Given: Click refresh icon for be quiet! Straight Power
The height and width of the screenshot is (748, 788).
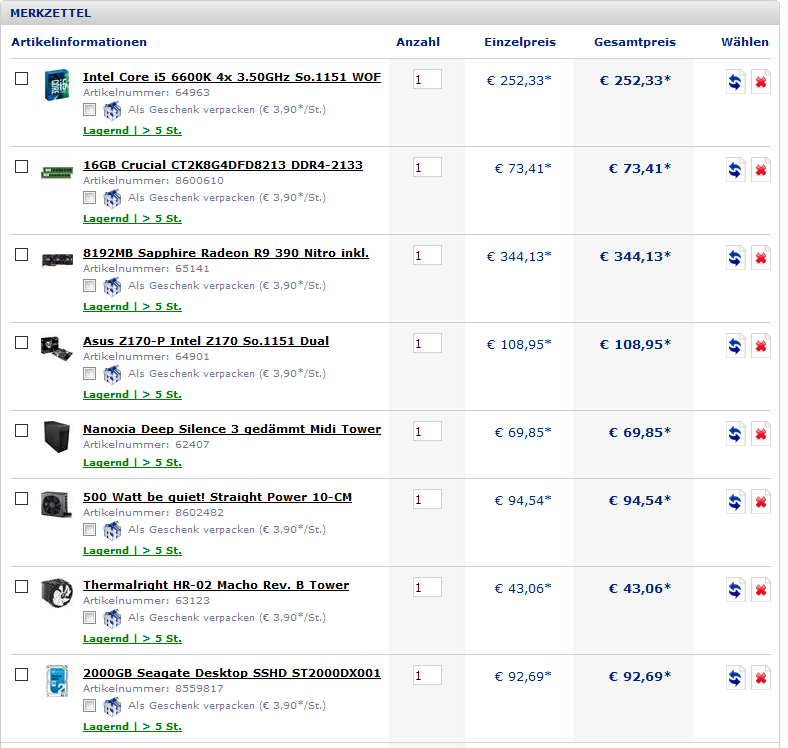Looking at the screenshot, I should [735, 501].
